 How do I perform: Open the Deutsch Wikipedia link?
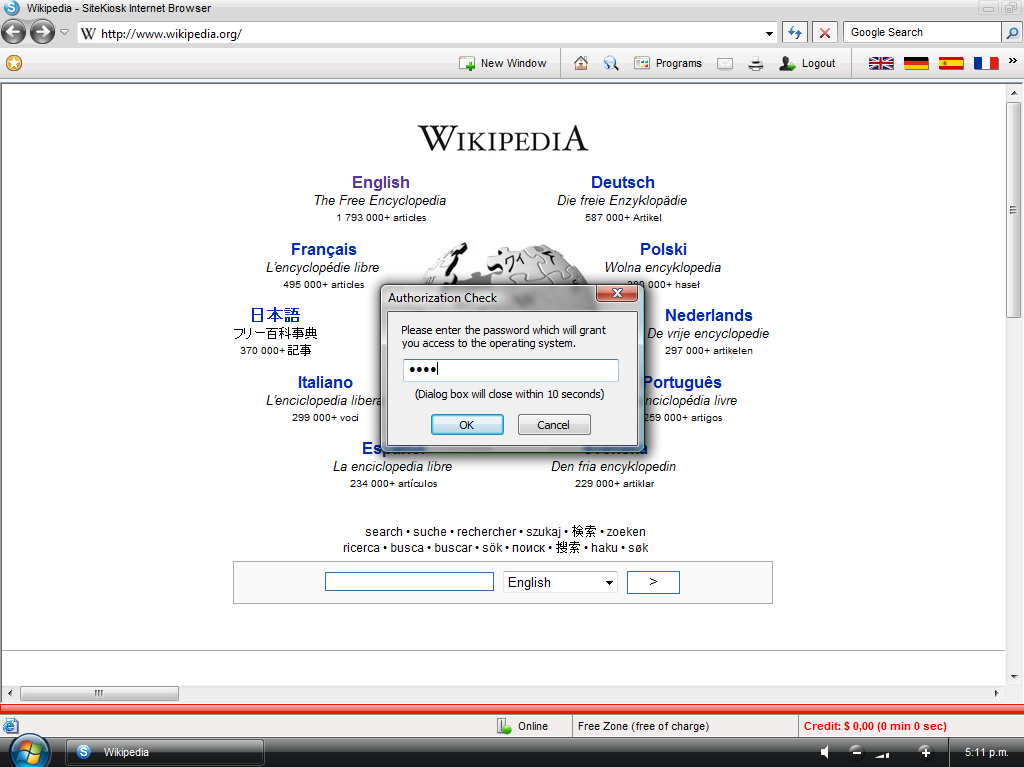[622, 182]
